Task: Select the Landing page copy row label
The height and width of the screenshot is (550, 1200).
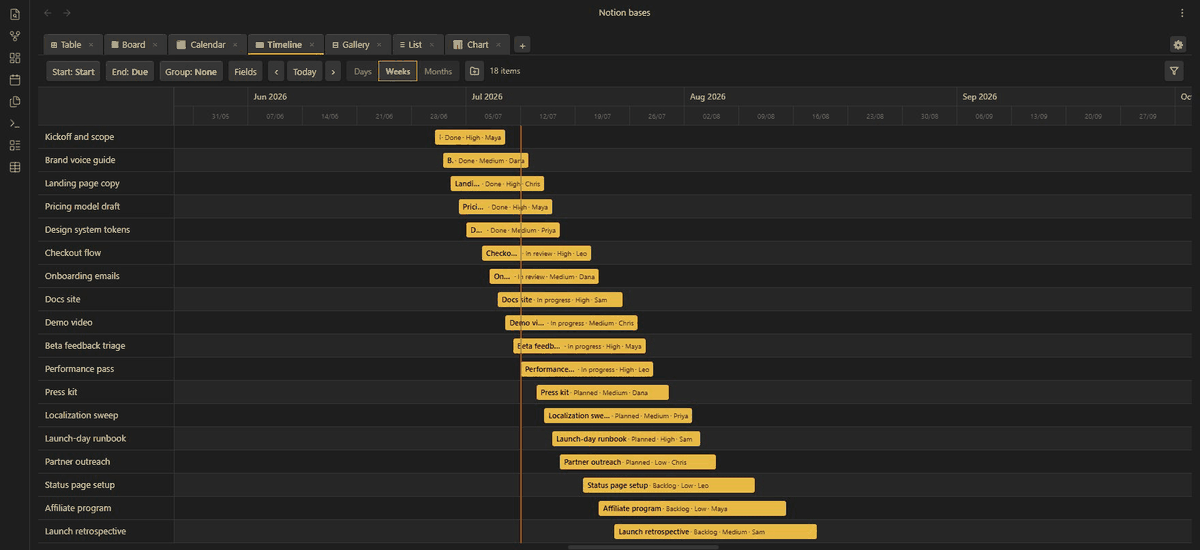Action: point(82,183)
